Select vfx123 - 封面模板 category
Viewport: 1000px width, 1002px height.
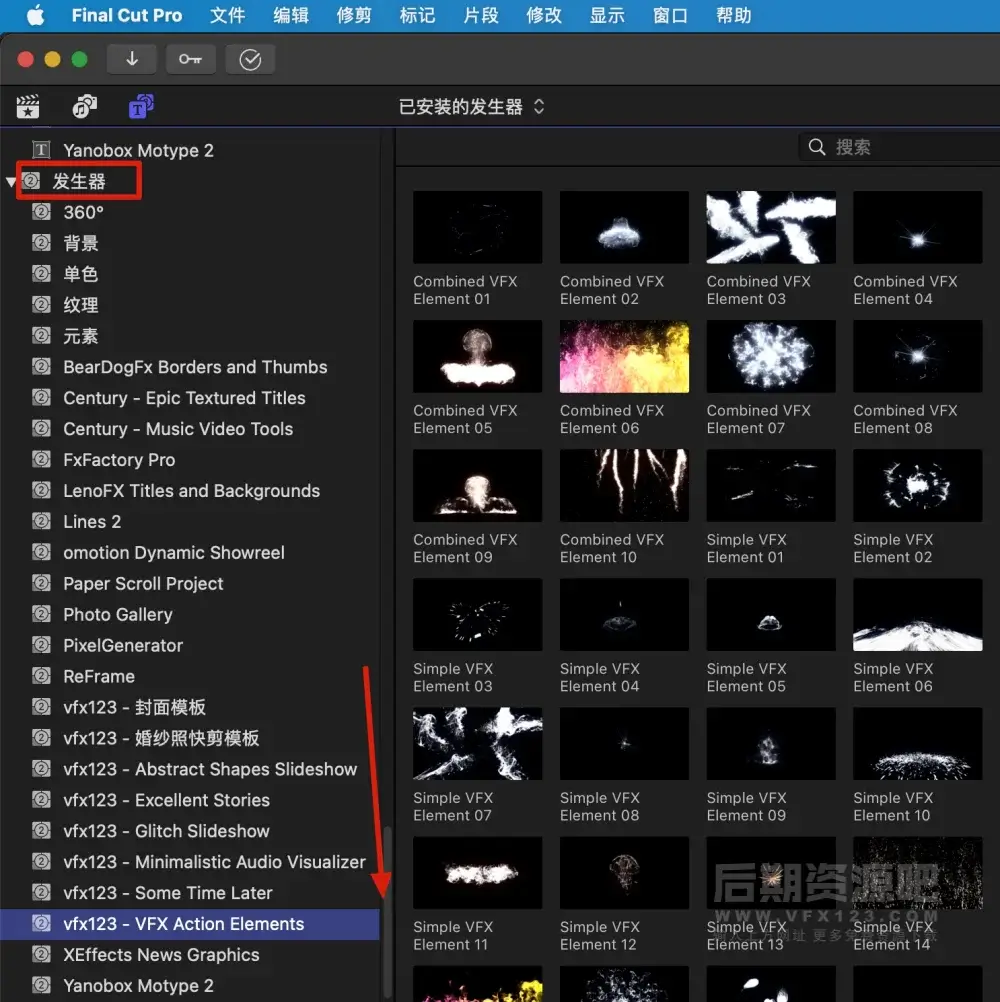point(134,707)
